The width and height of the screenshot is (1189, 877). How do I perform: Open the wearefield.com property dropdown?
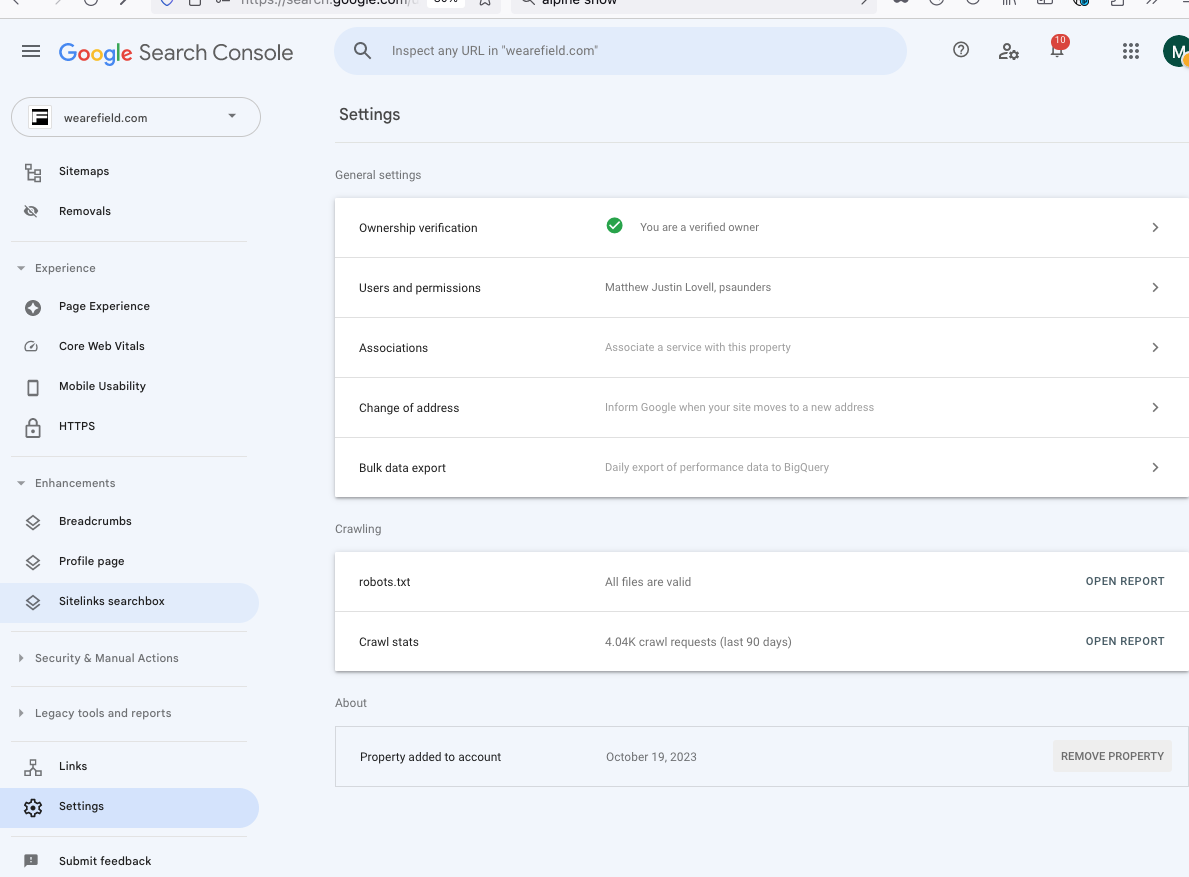coord(136,117)
